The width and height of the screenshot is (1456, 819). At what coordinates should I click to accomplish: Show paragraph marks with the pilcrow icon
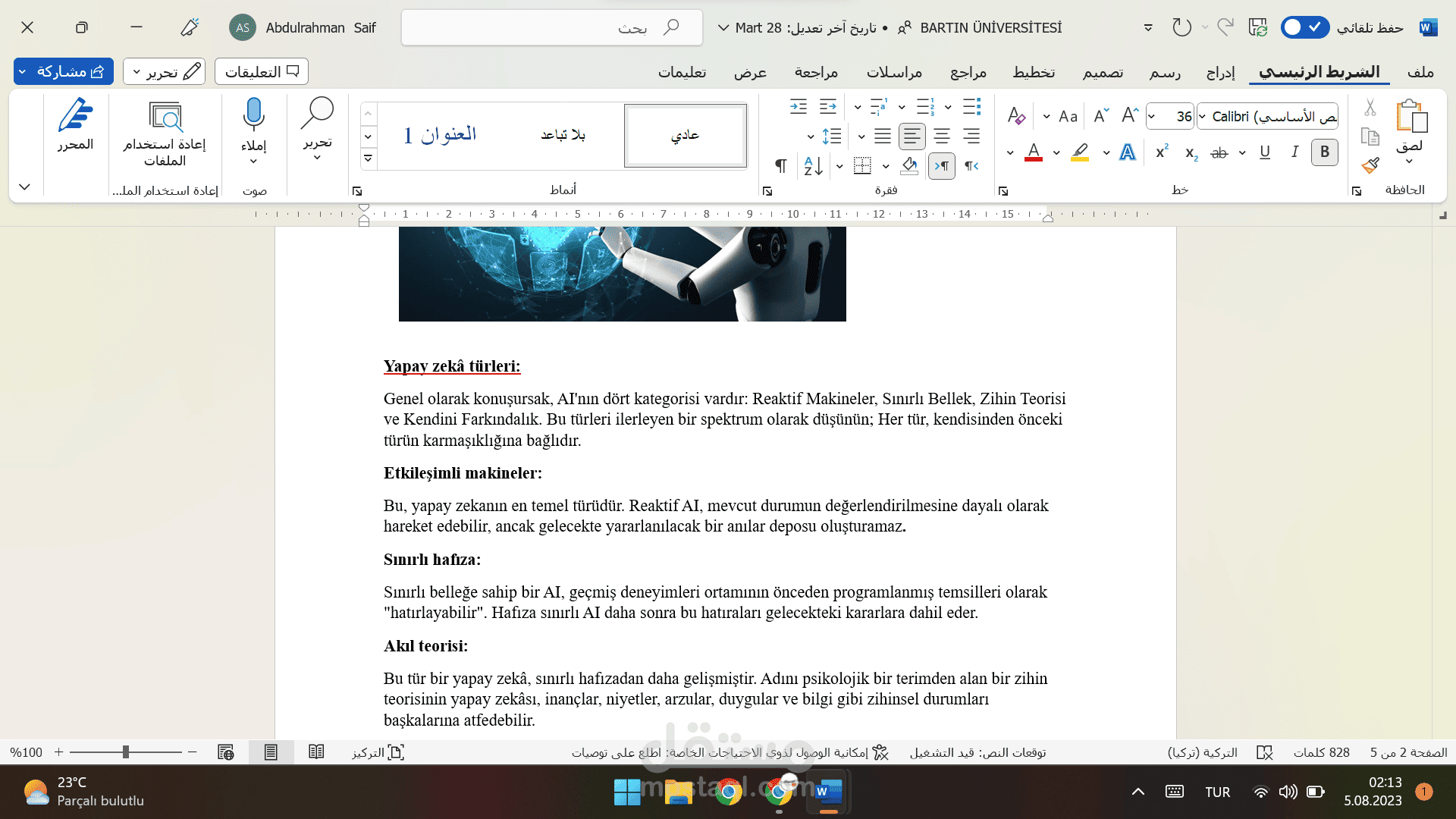780,165
